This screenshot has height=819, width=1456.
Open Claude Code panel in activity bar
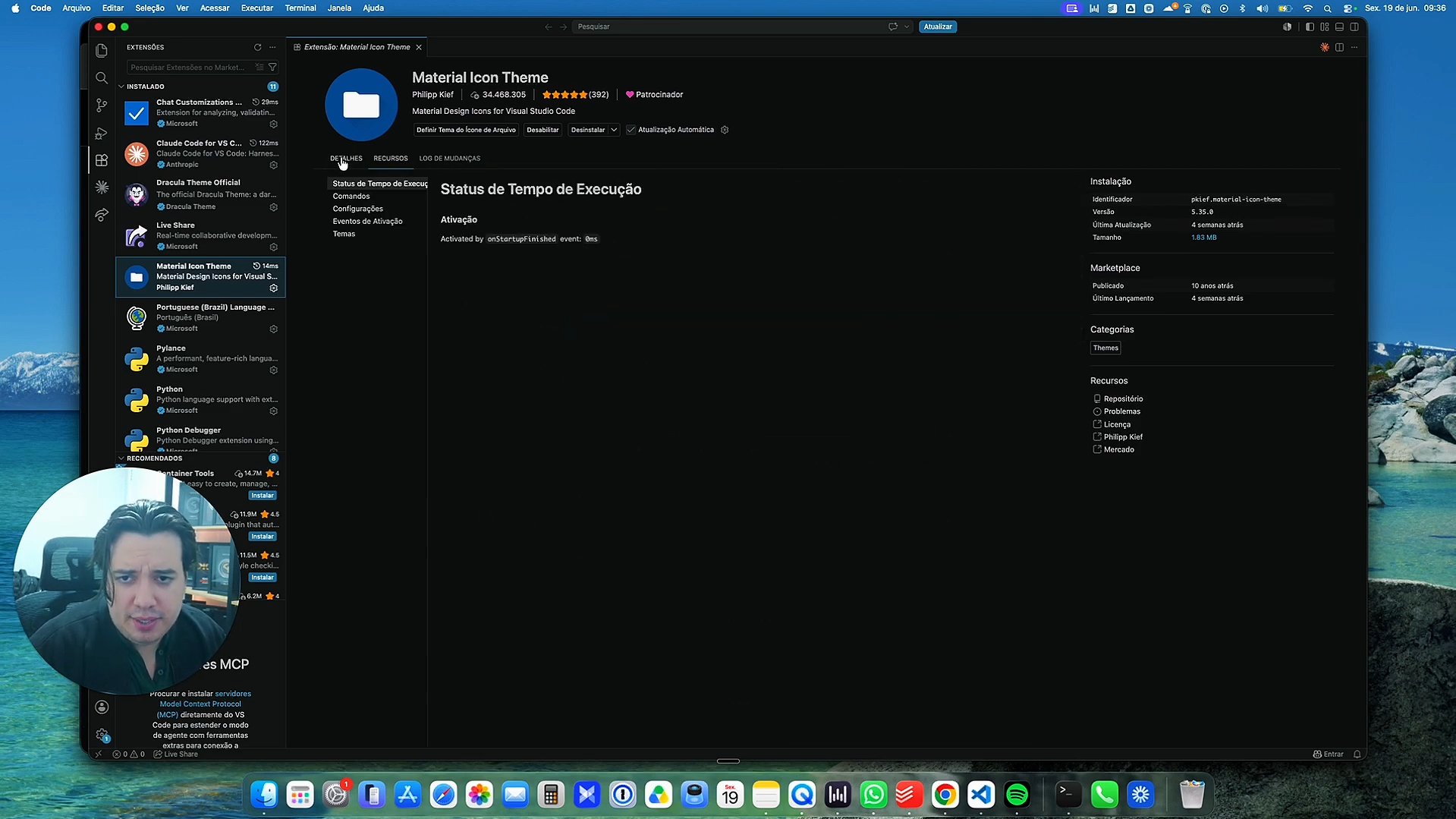[x=102, y=187]
